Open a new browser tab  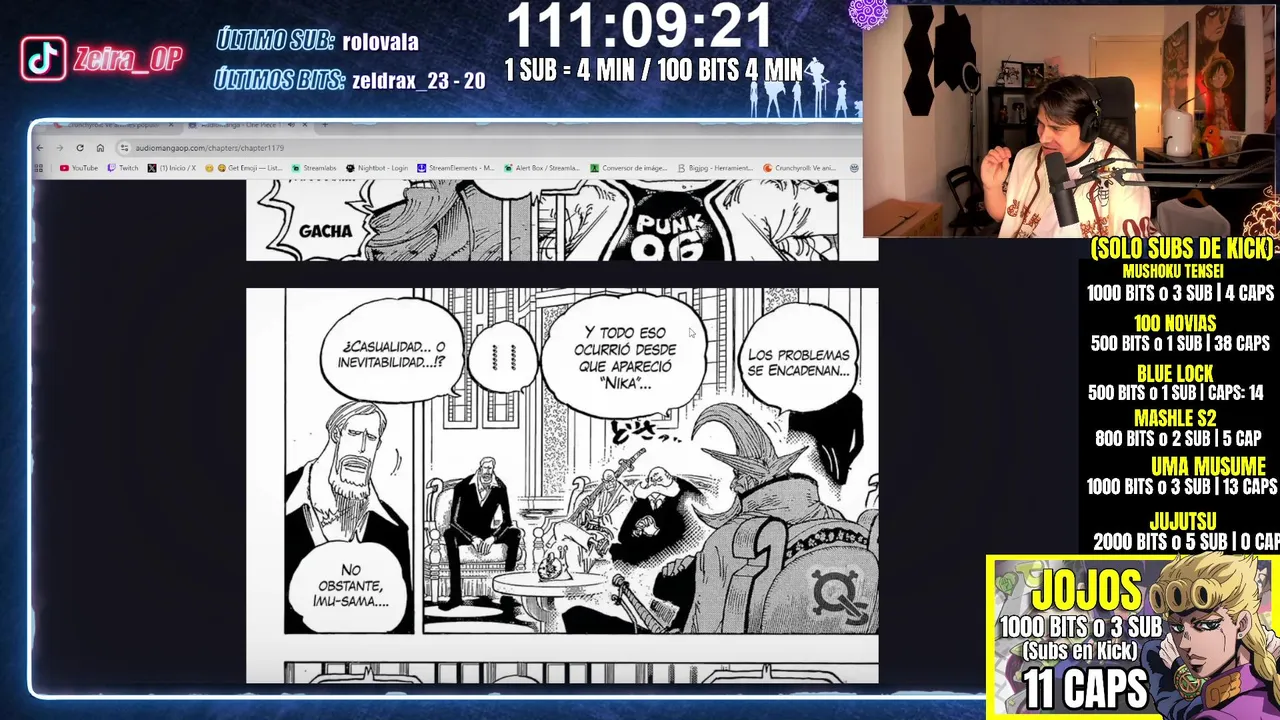point(325,125)
